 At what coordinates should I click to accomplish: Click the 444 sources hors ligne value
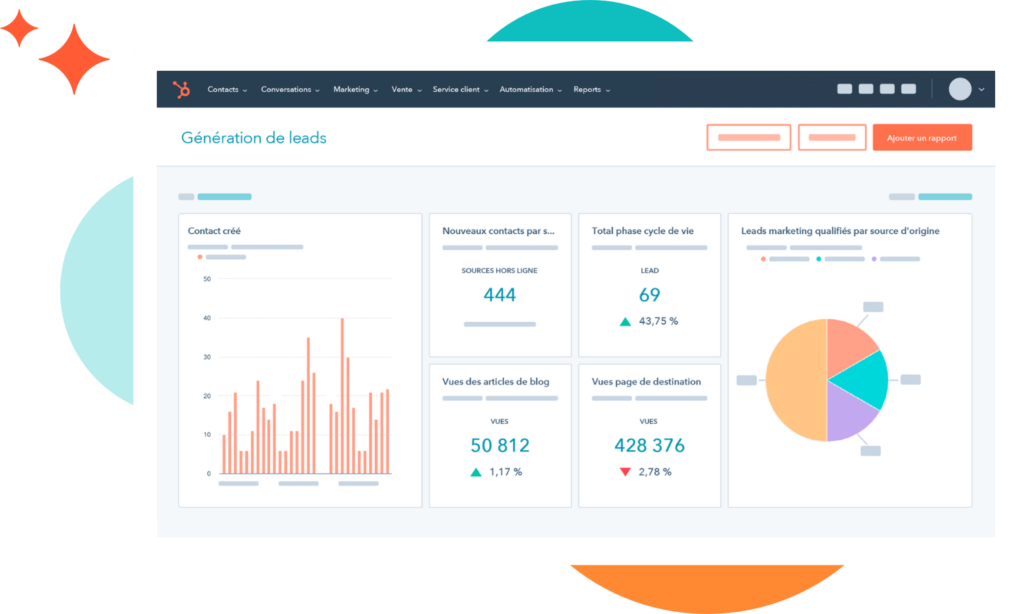click(x=500, y=295)
